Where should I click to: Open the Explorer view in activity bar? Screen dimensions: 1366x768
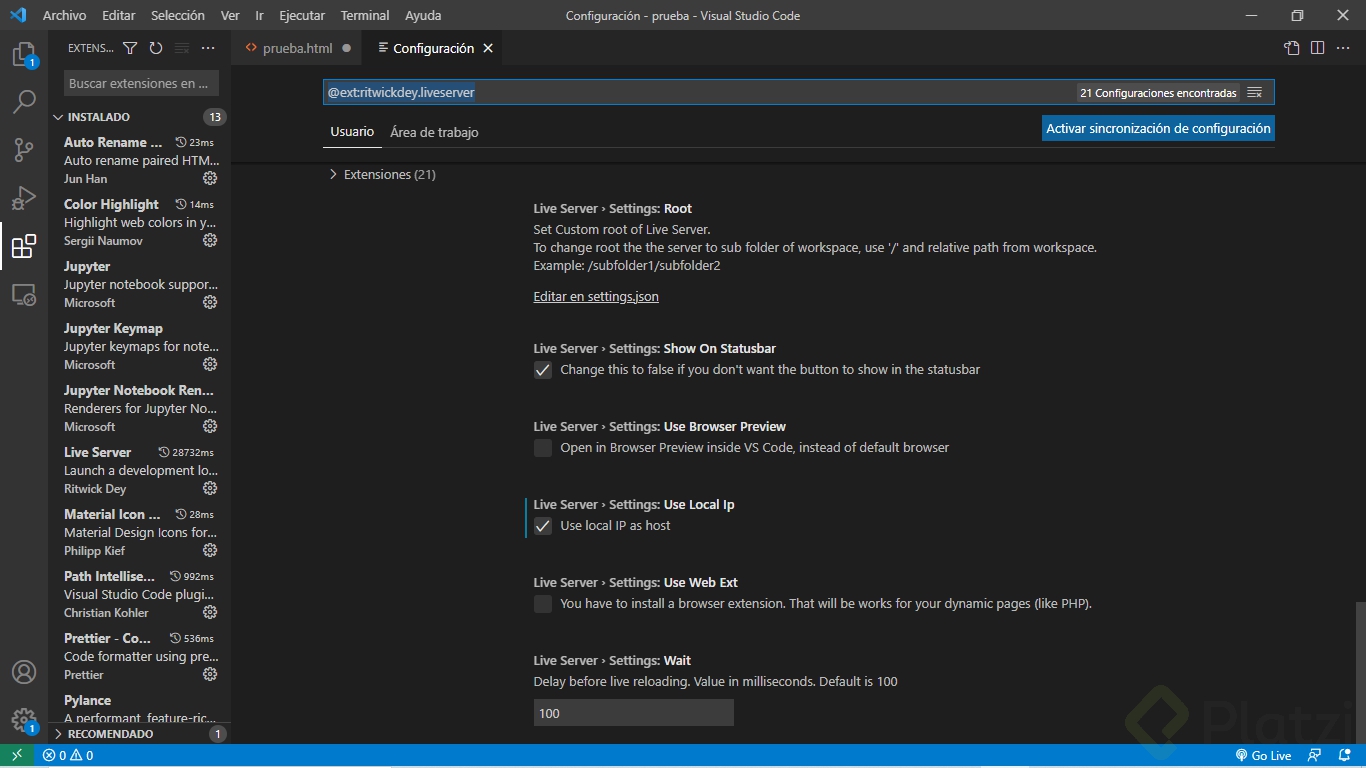pyautogui.click(x=24, y=55)
